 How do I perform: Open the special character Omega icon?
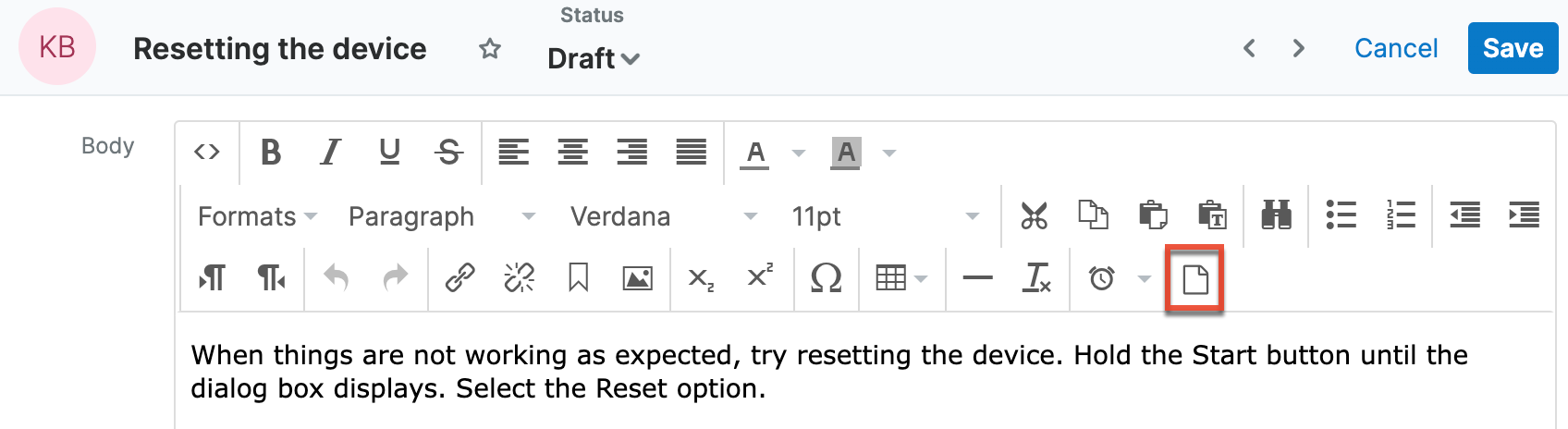(x=826, y=277)
